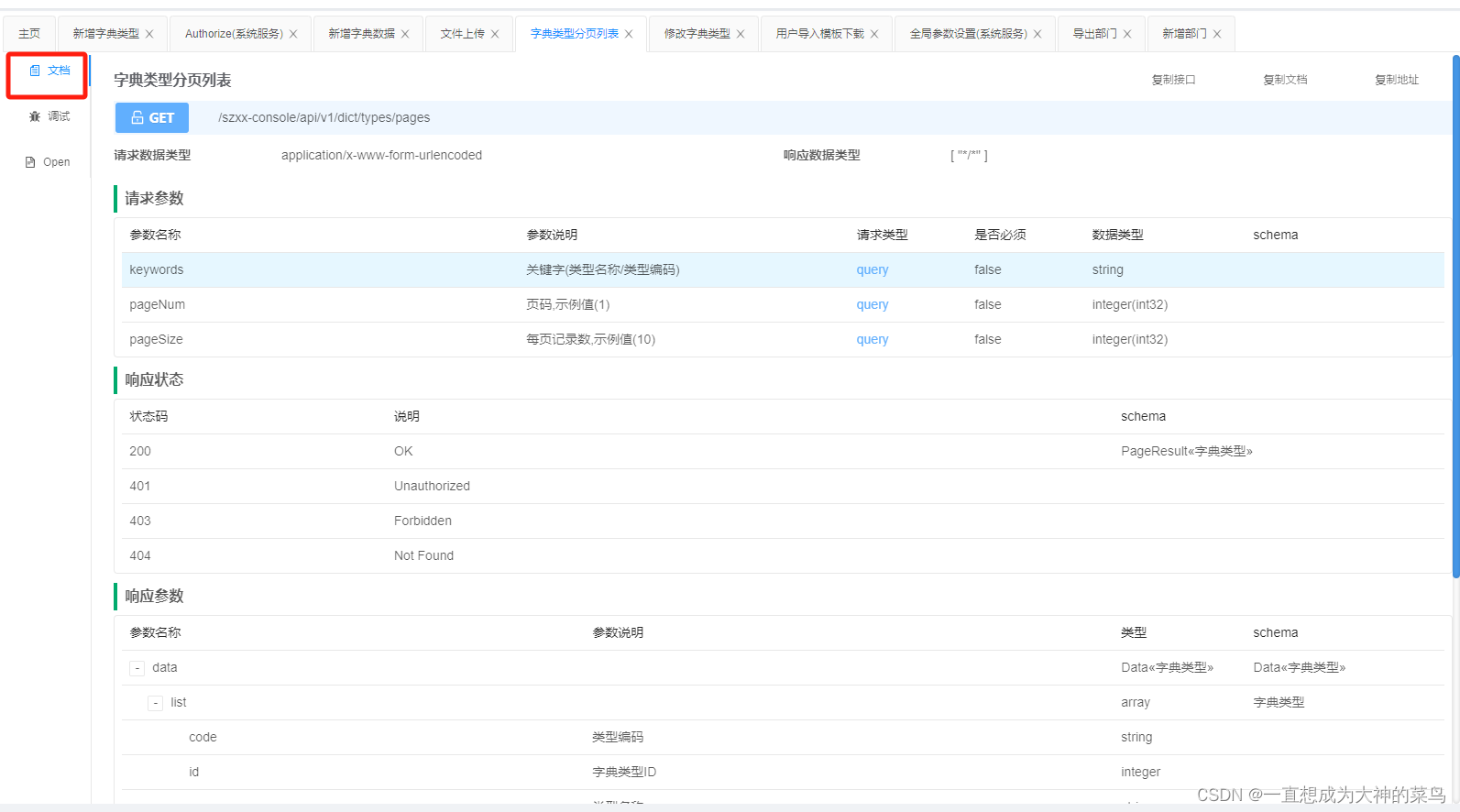Switch to the 新增部门 tab

(x=1184, y=34)
